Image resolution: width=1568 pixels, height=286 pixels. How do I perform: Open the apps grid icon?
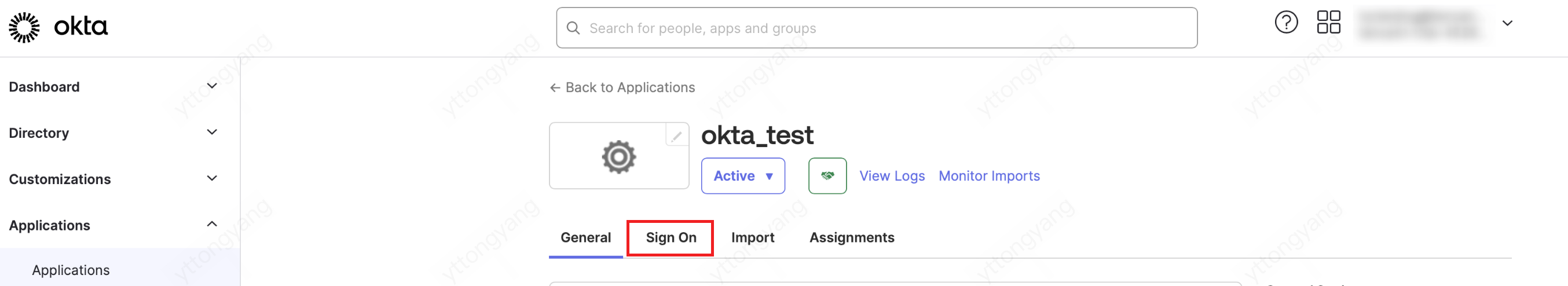1328,23
